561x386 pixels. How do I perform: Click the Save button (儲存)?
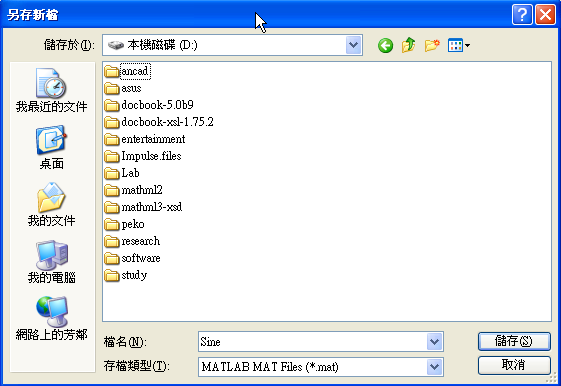pyautogui.click(x=514, y=341)
